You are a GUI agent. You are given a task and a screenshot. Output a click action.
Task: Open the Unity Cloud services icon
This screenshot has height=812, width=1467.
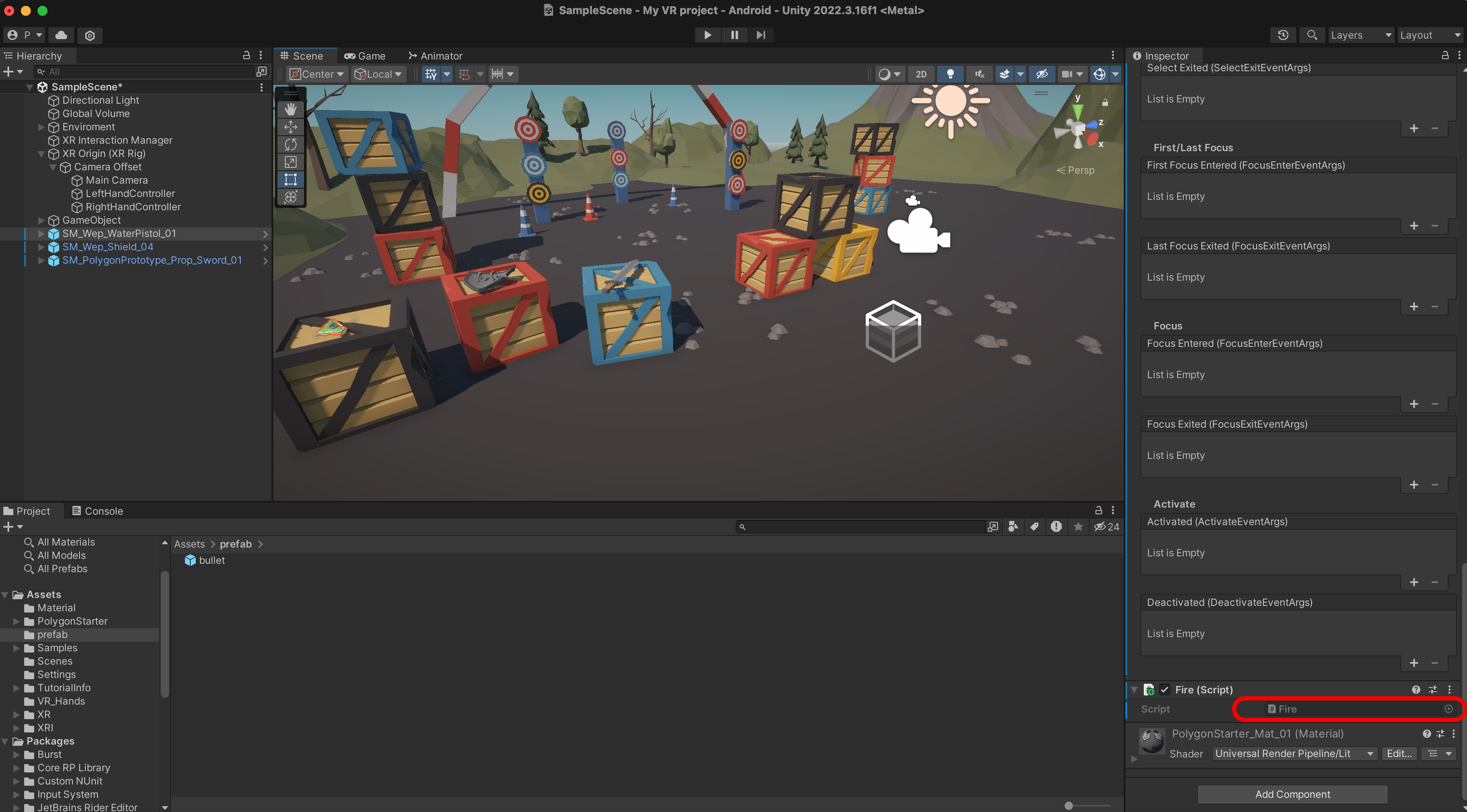[x=61, y=35]
